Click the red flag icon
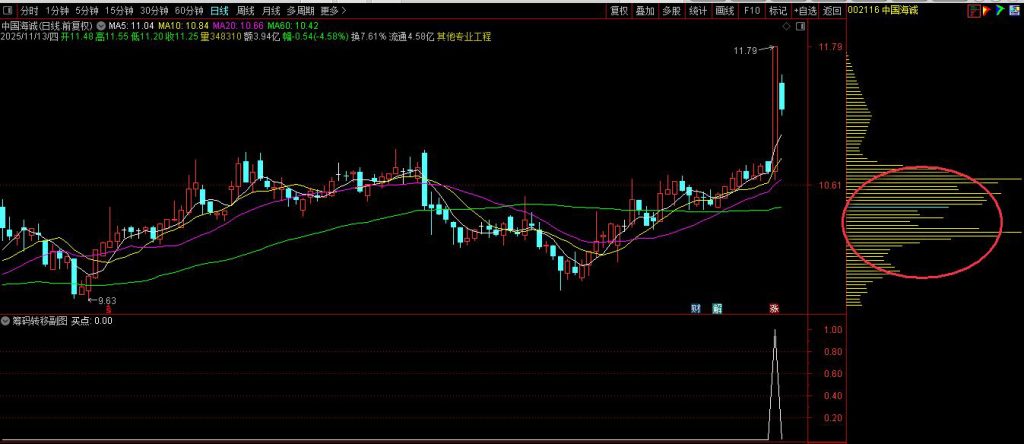 [987, 10]
